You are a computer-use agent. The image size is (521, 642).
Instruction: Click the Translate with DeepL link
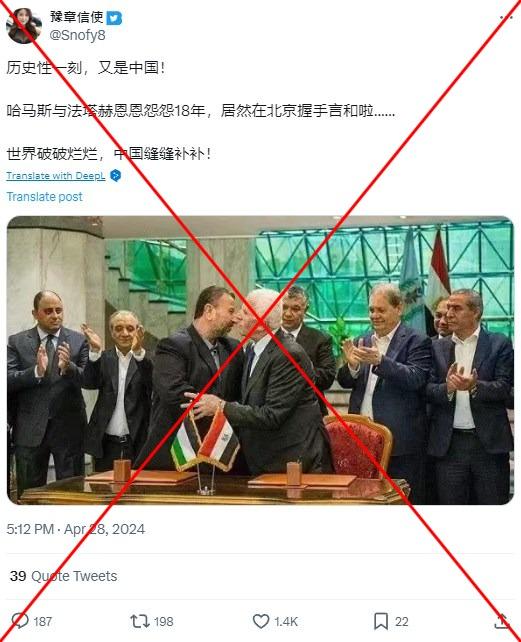56,176
